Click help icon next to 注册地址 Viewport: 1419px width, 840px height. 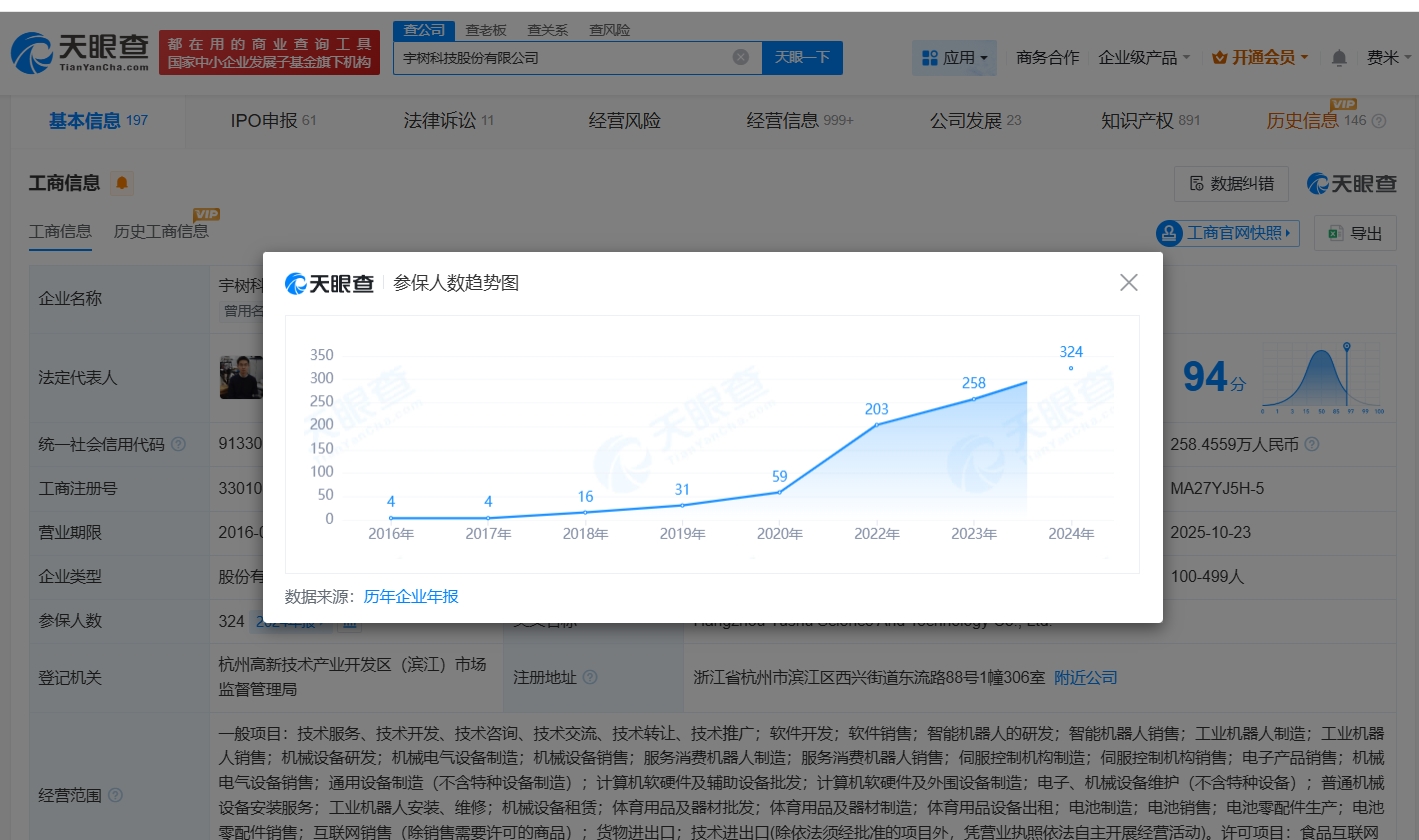tap(590, 678)
